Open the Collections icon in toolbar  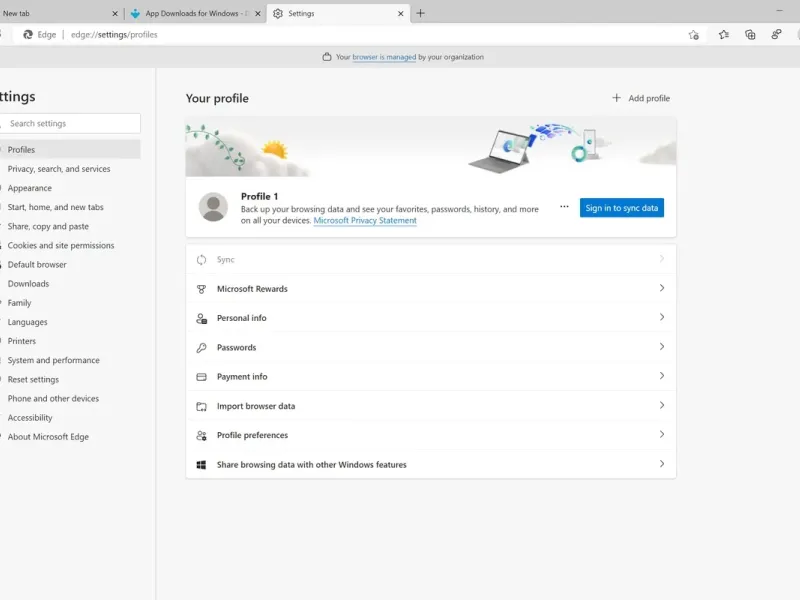point(750,35)
